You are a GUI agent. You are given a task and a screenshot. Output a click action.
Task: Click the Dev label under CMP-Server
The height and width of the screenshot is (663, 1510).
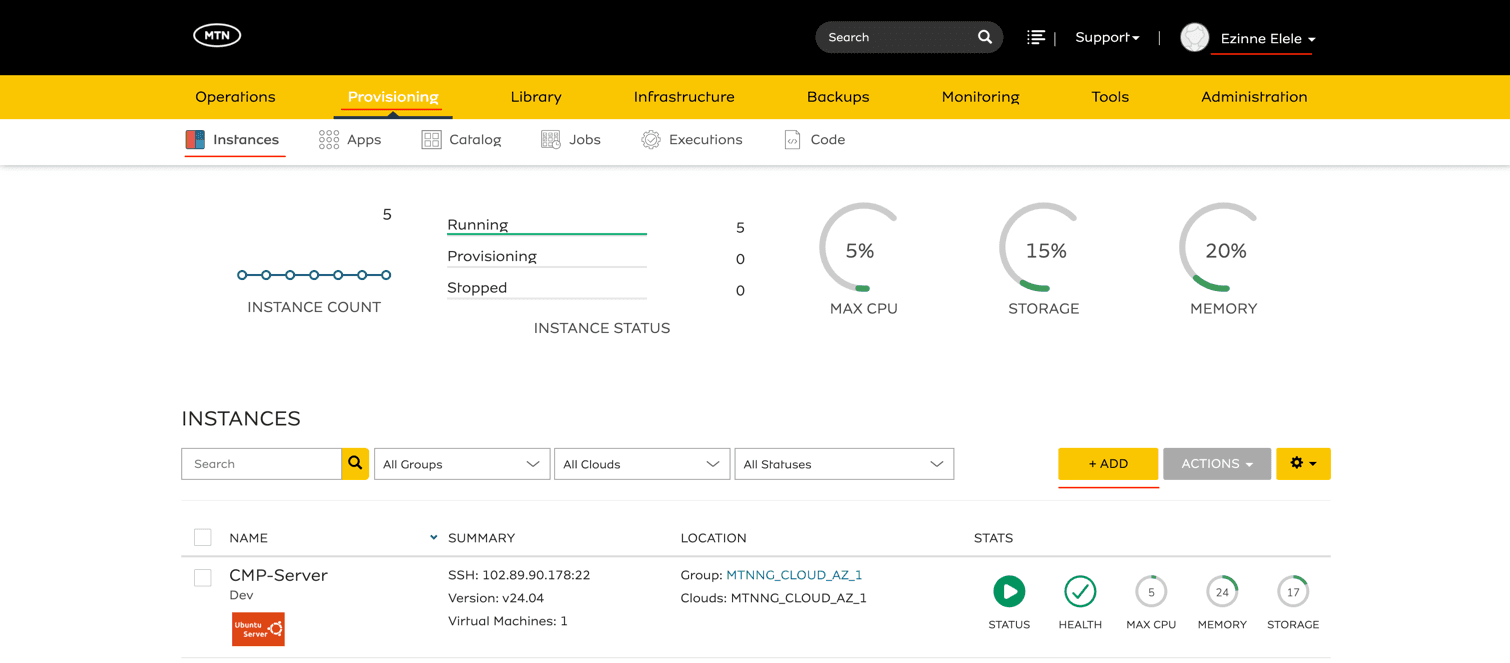coord(241,595)
